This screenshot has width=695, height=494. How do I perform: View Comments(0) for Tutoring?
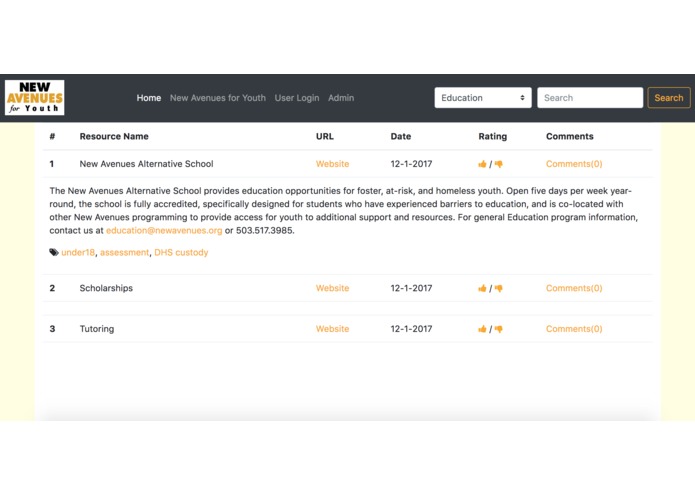click(x=574, y=329)
